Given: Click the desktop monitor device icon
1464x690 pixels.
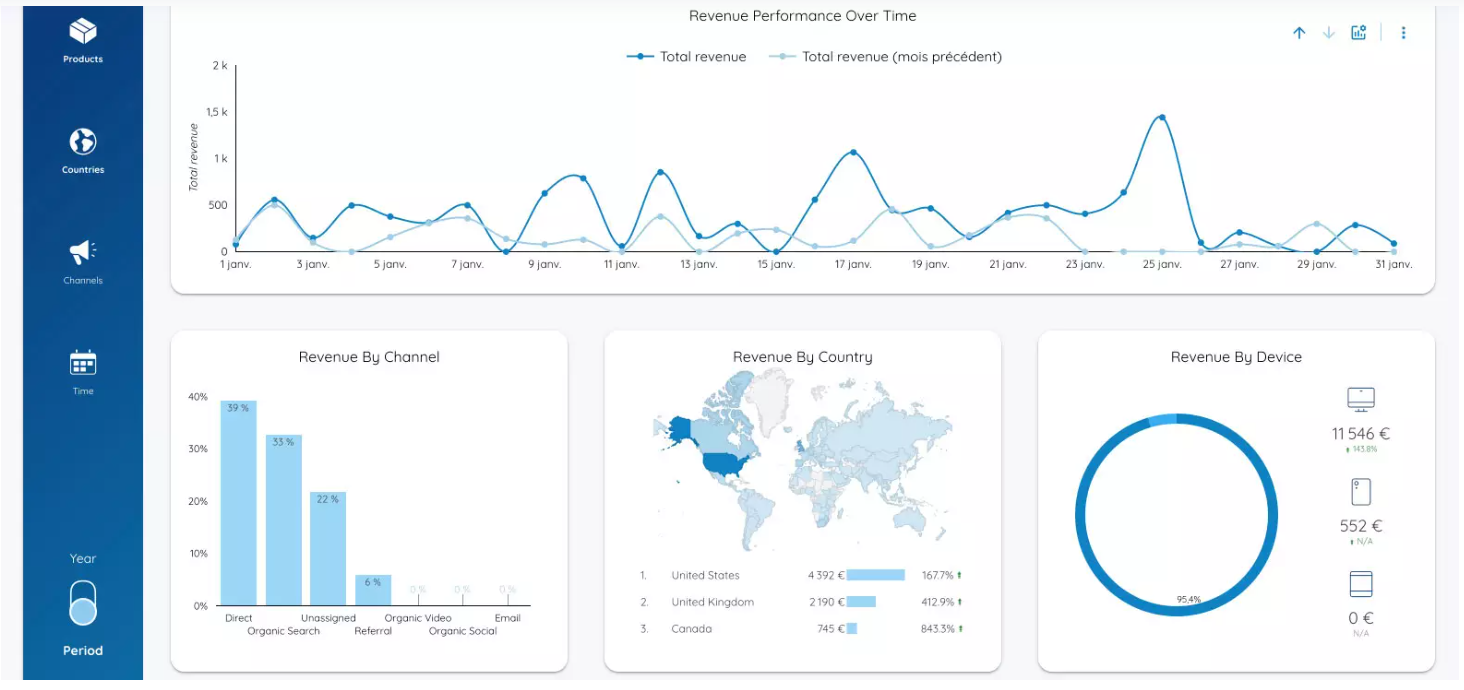Looking at the screenshot, I should (x=1361, y=399).
